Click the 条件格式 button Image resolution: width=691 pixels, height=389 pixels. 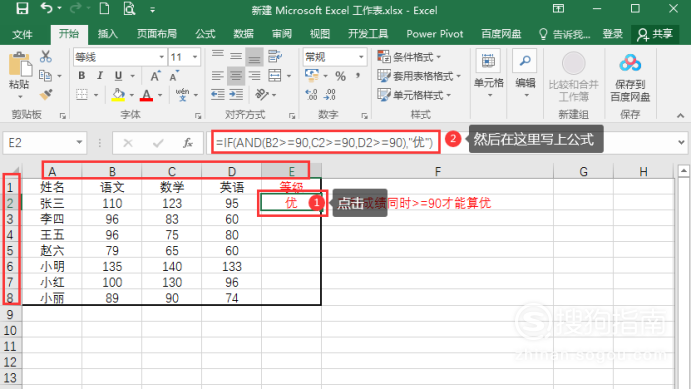pos(409,57)
